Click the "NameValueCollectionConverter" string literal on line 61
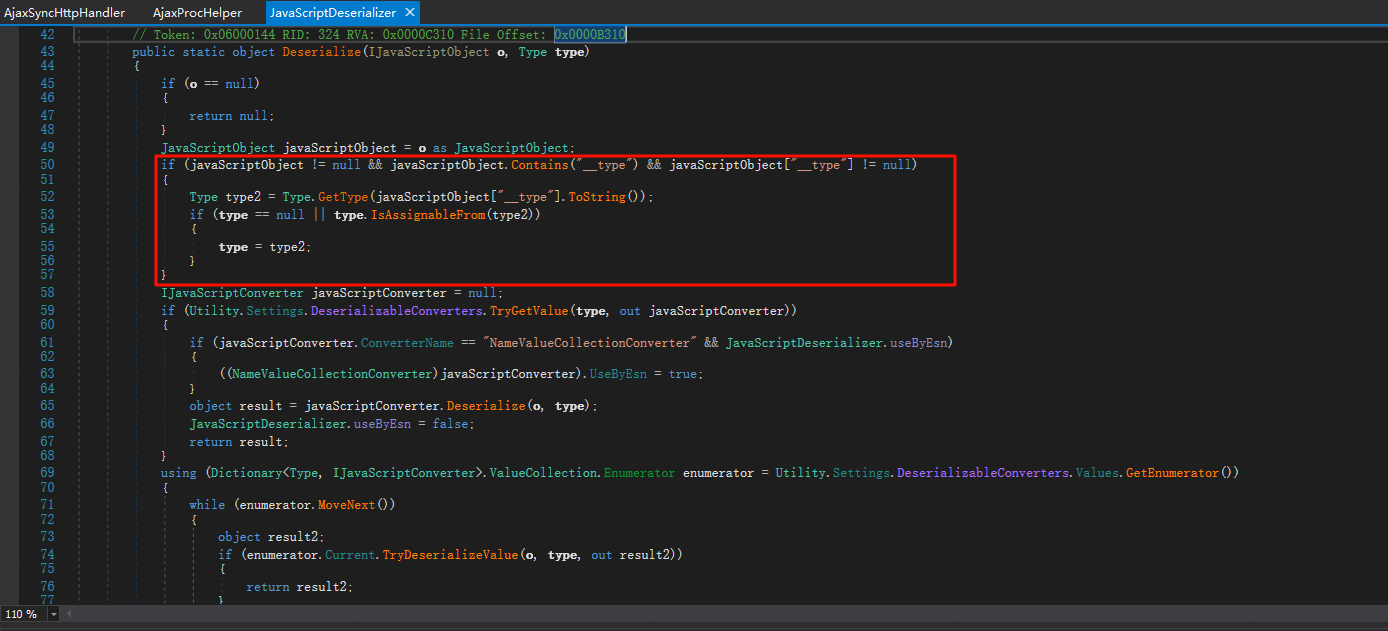 click(x=590, y=342)
